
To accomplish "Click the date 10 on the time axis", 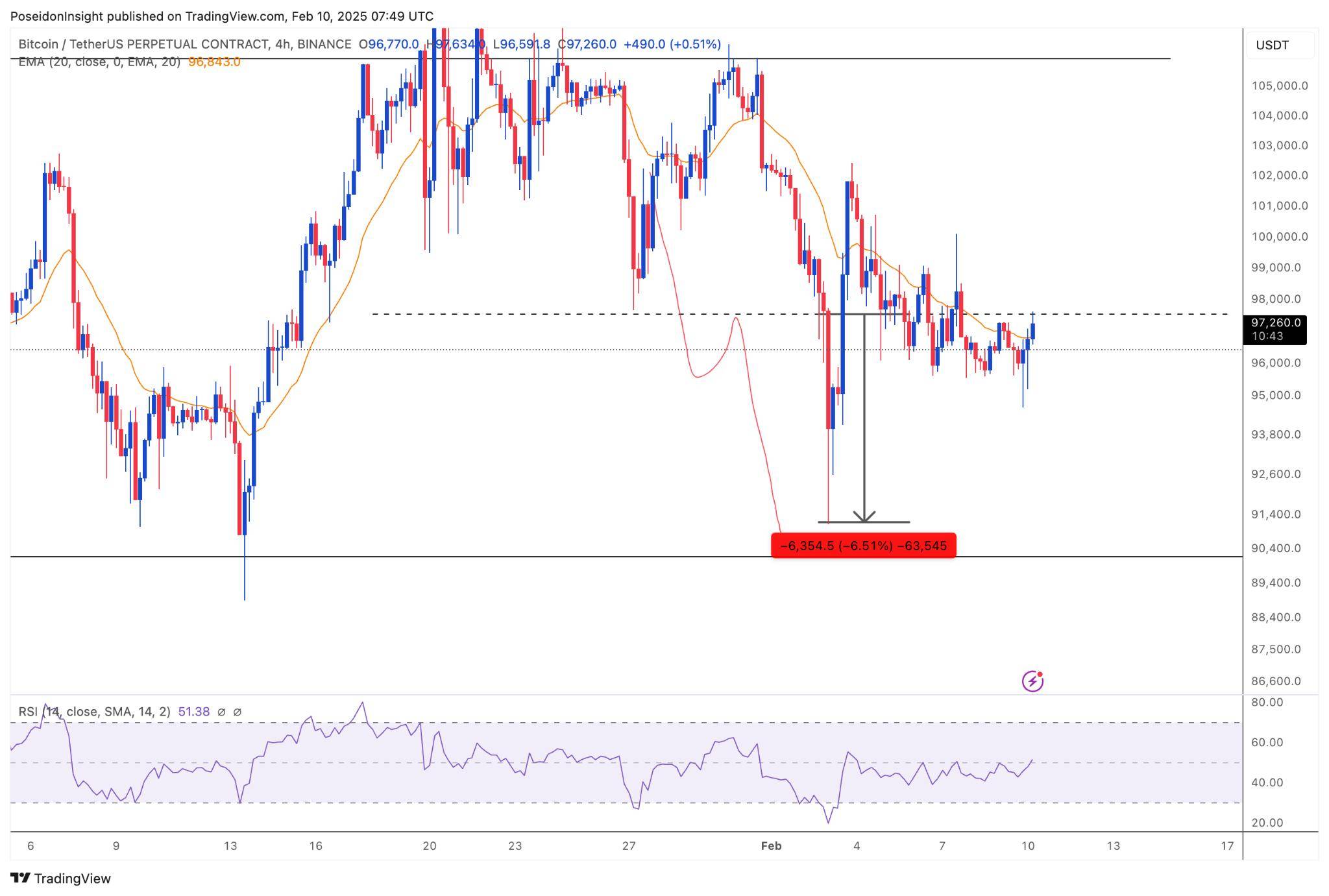I will pyautogui.click(x=1028, y=845).
